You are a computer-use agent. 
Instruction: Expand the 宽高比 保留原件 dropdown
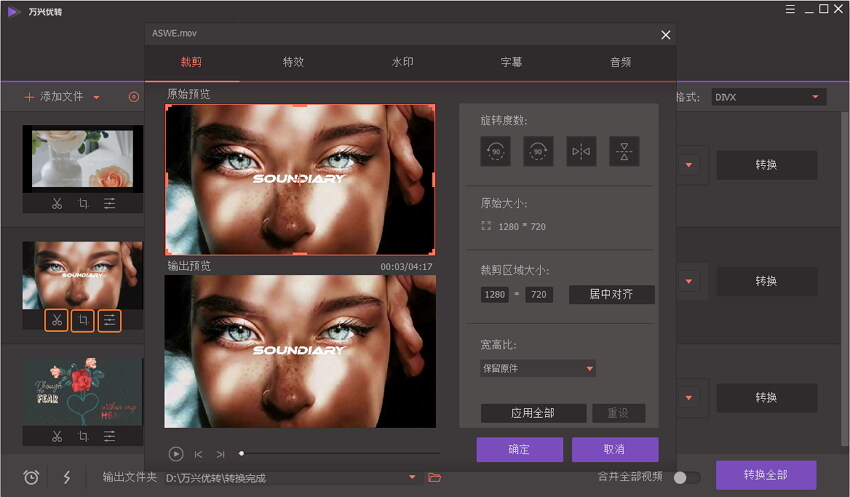click(x=538, y=368)
